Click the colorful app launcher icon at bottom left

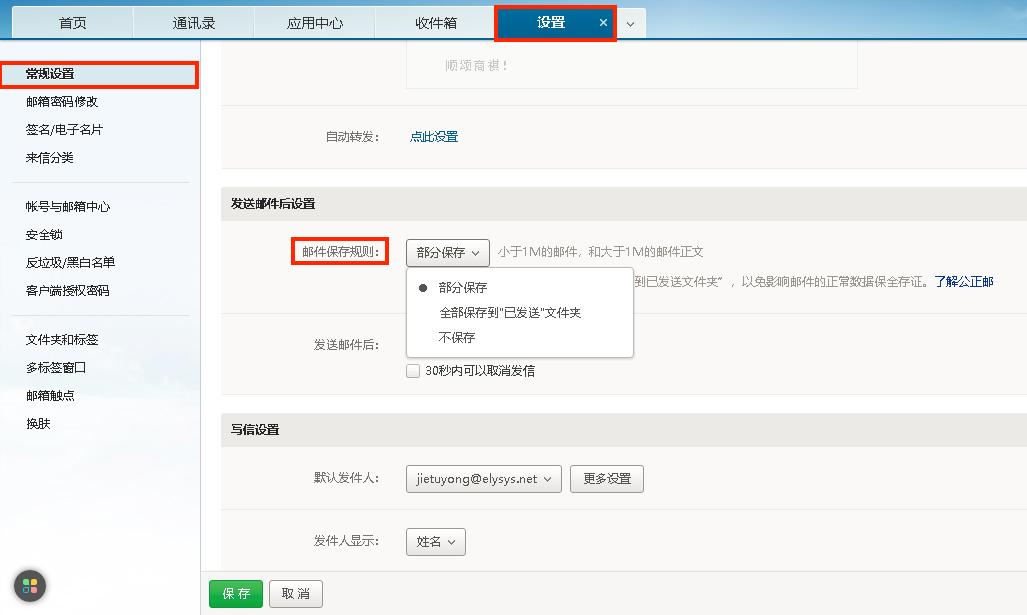pyautogui.click(x=28, y=586)
